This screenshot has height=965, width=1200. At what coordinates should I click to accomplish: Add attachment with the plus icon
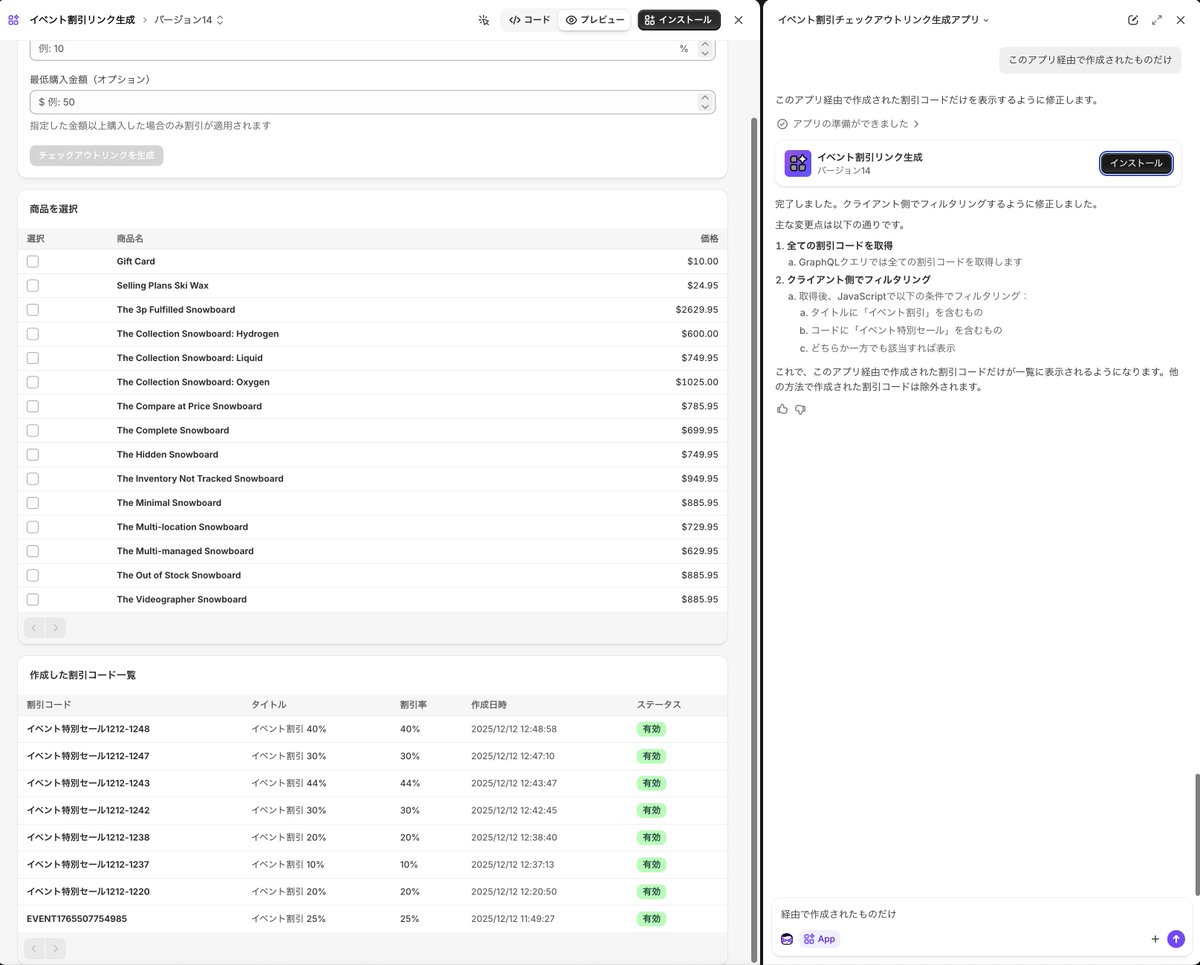1155,939
